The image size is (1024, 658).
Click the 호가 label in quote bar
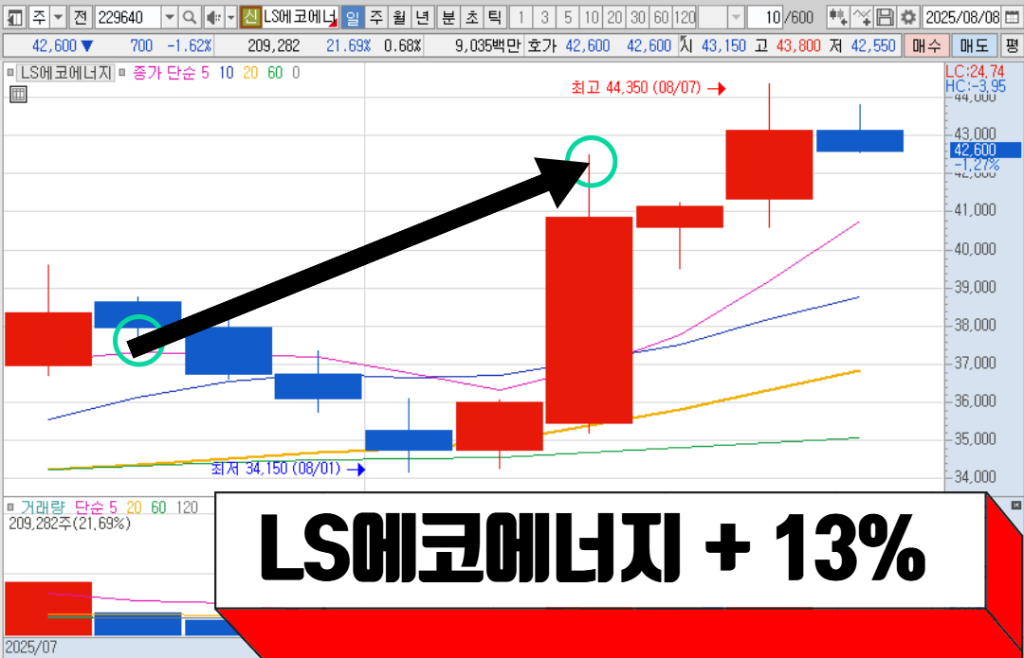coord(541,46)
